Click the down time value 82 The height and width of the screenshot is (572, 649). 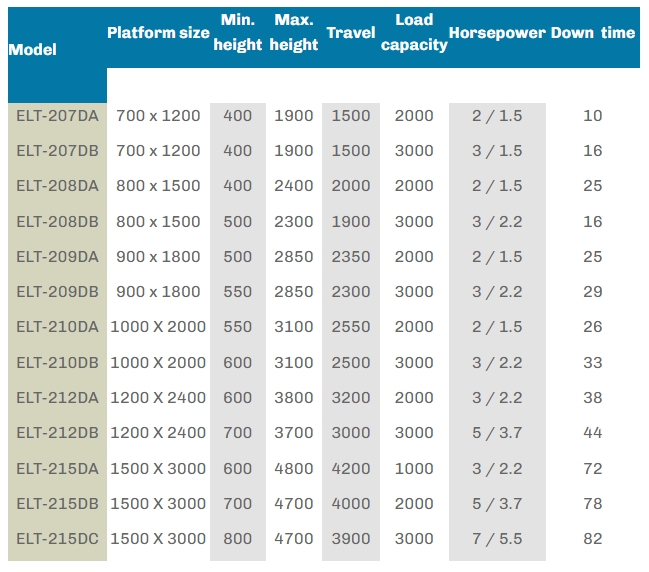pyautogui.click(x=593, y=539)
